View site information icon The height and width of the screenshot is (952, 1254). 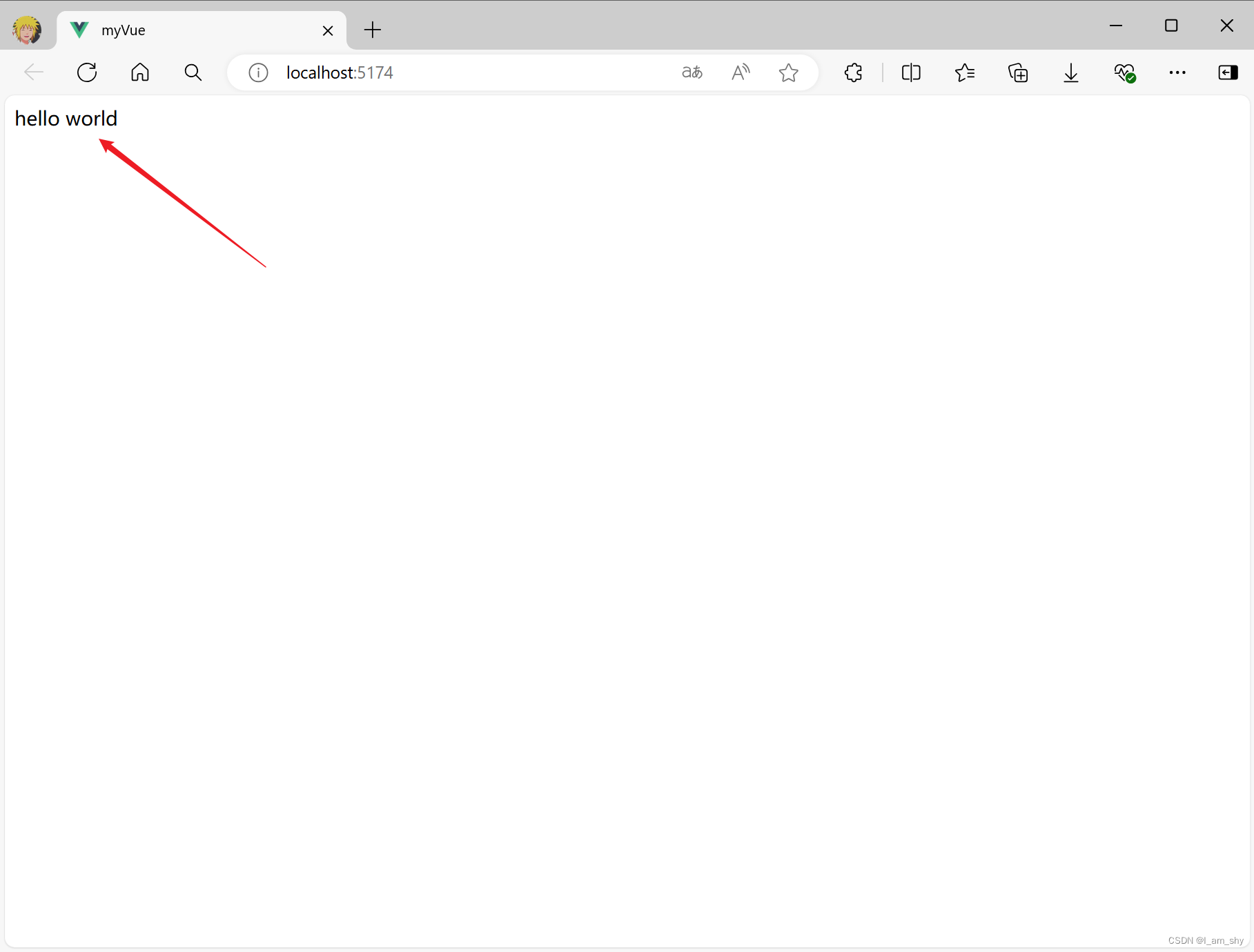tap(258, 72)
